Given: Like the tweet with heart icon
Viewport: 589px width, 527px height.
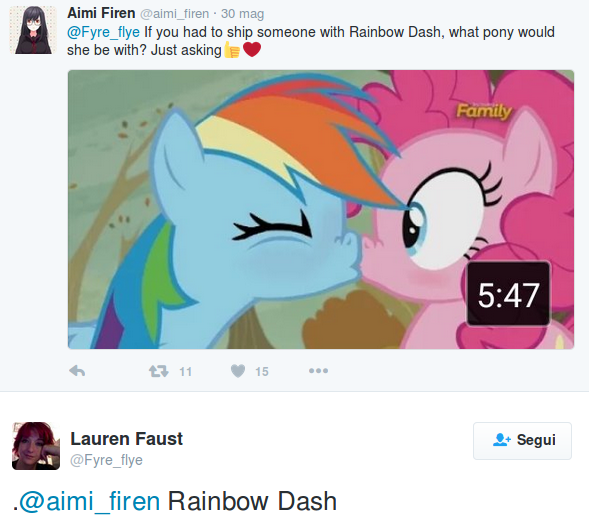Looking at the screenshot, I should [x=238, y=371].
